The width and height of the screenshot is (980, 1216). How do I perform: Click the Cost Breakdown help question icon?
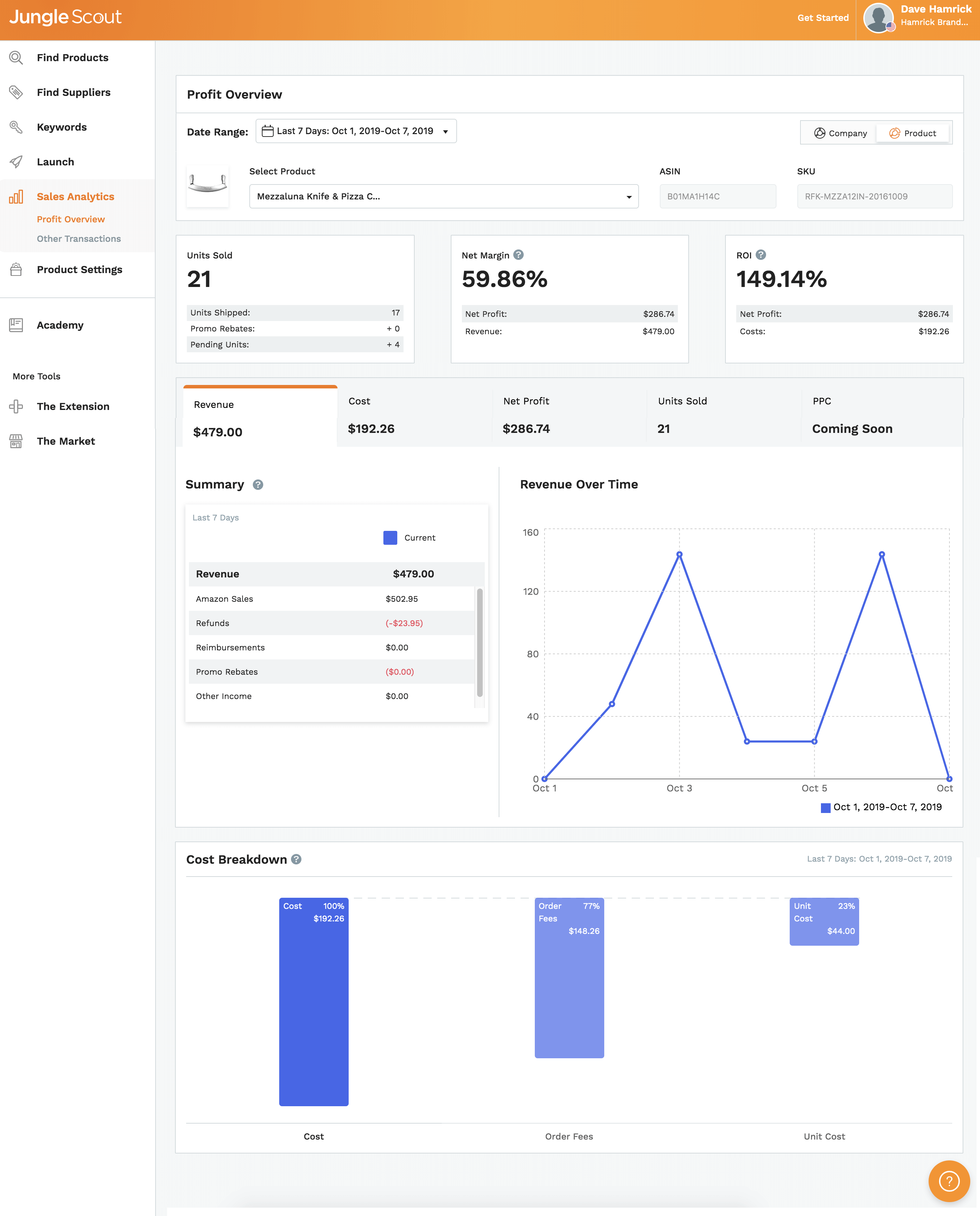(296, 859)
